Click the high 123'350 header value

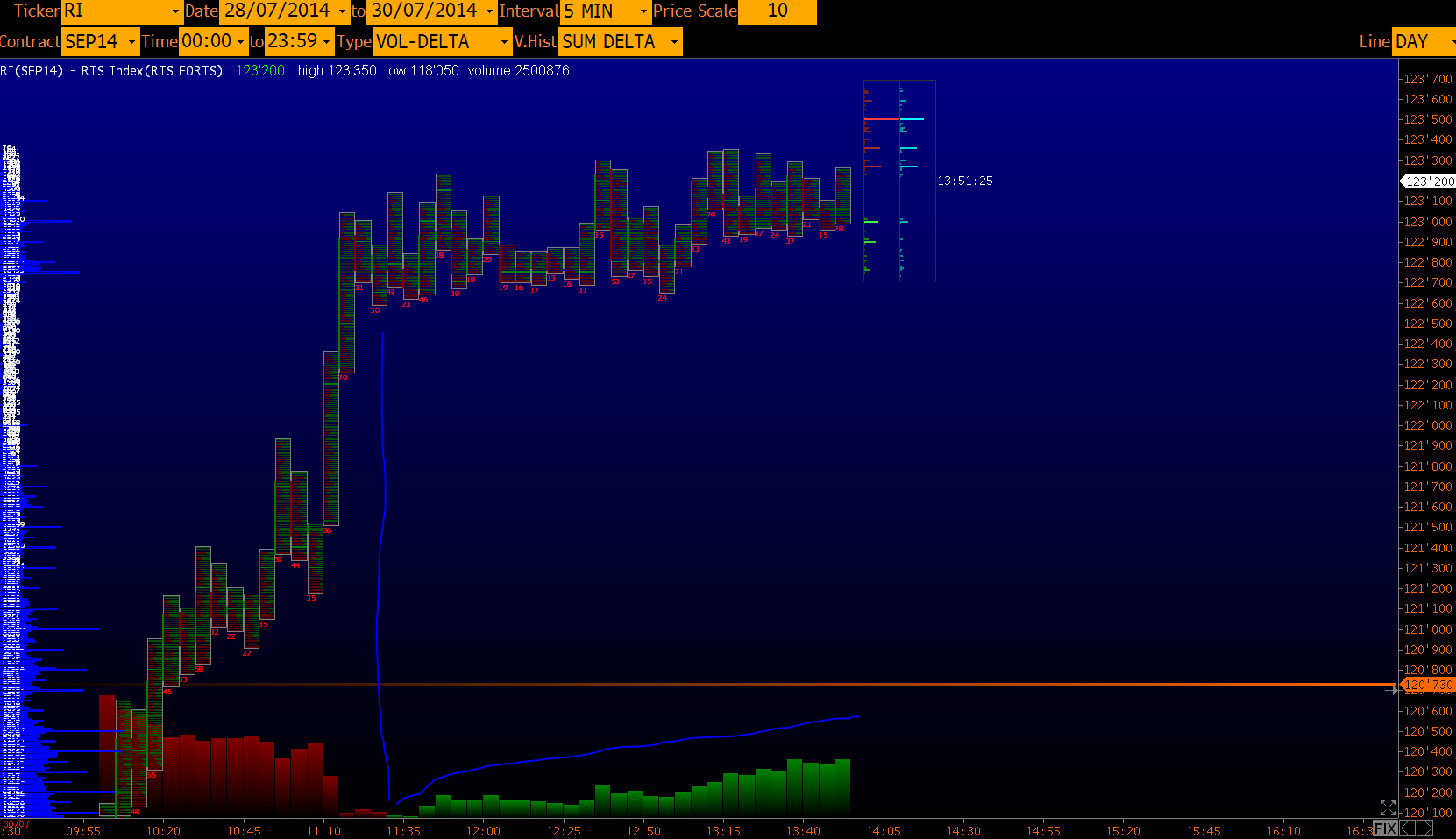(x=337, y=70)
